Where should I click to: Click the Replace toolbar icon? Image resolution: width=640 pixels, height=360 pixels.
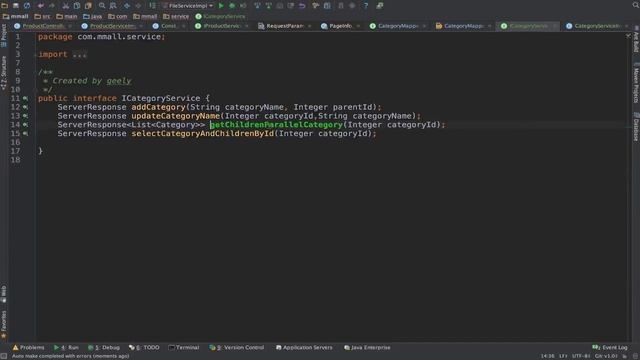[x=113, y=6]
